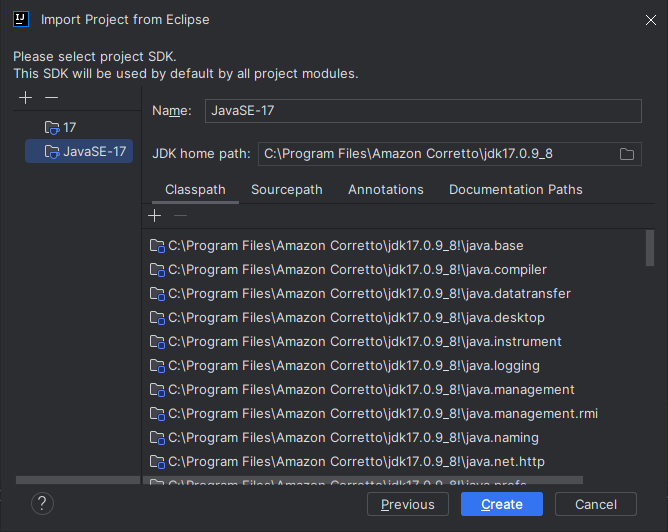Image resolution: width=668 pixels, height=532 pixels.
Task: Remove the selected SDK with the minus icon
Action: [x=52, y=98]
